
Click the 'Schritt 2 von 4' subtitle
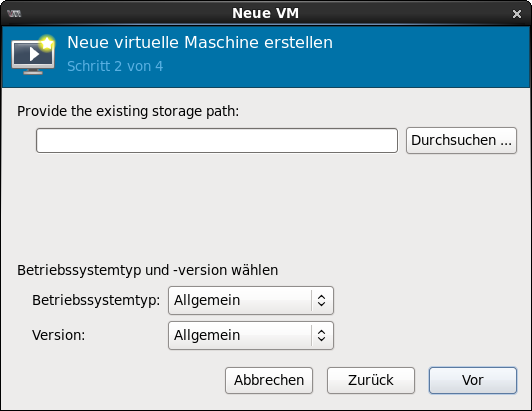115,66
